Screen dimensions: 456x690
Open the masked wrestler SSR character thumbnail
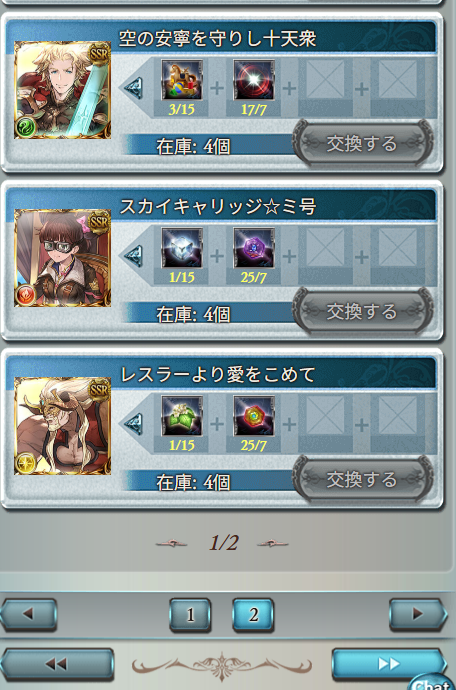[63, 426]
